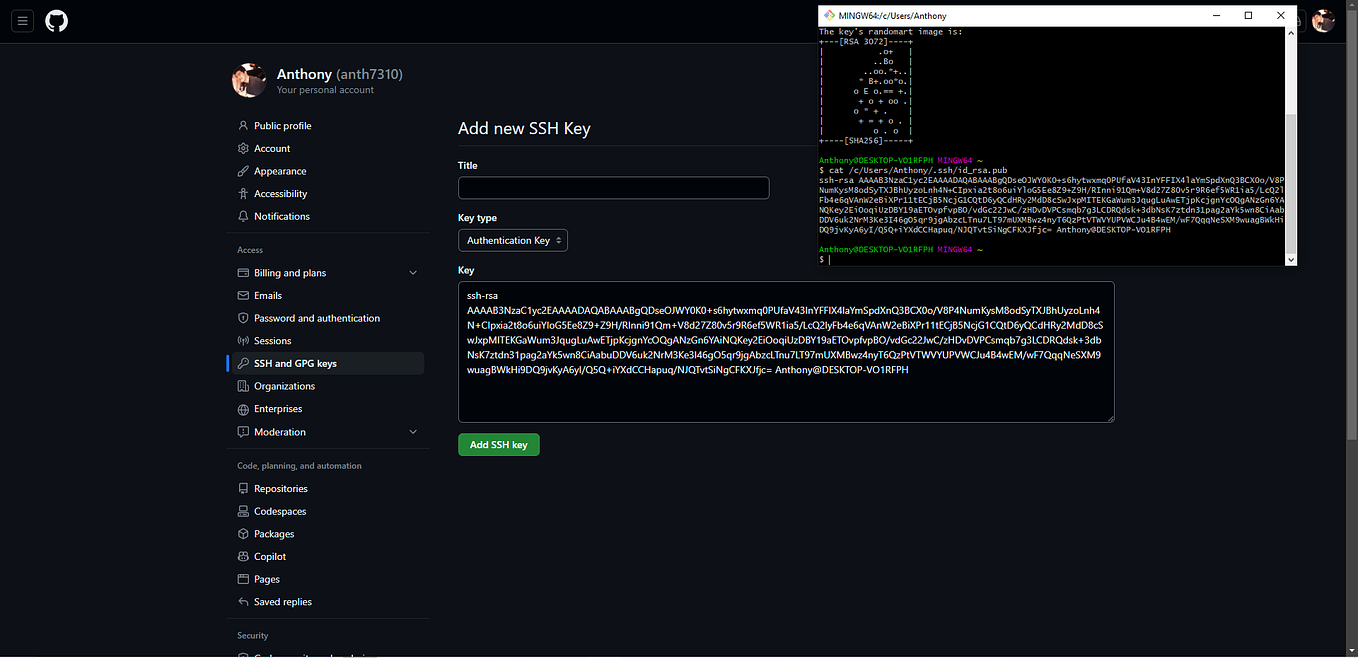Open the Key type dropdown
Viewport: 1358px width, 658px height.
512,240
